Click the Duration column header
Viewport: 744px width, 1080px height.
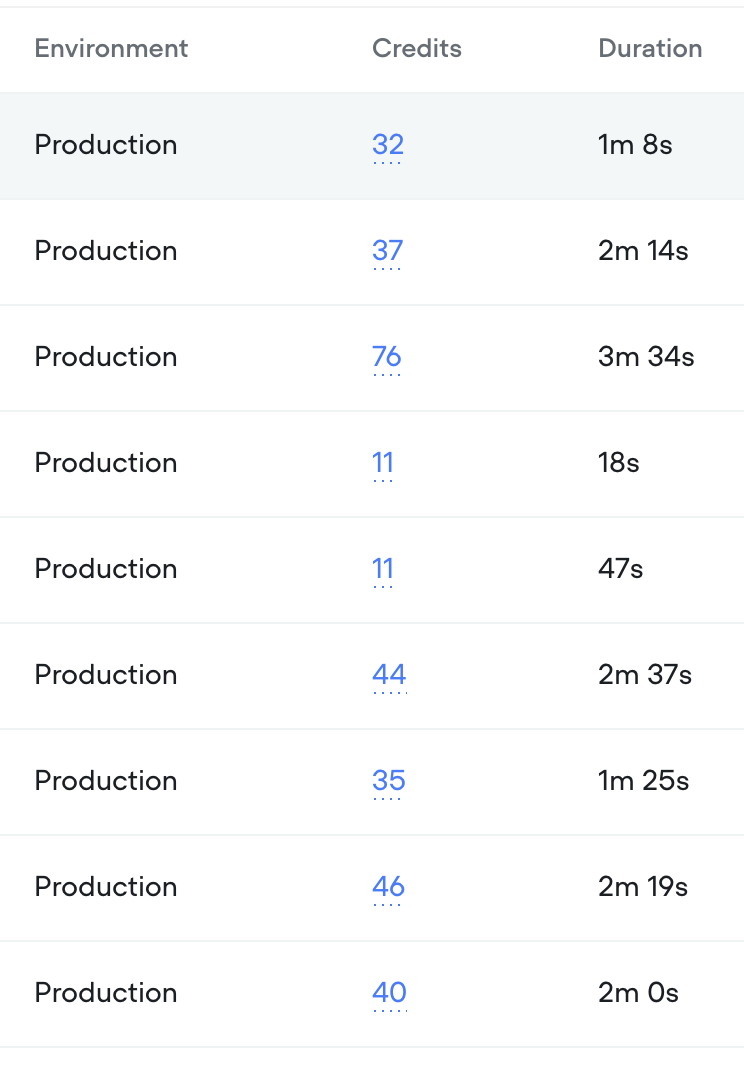point(650,48)
